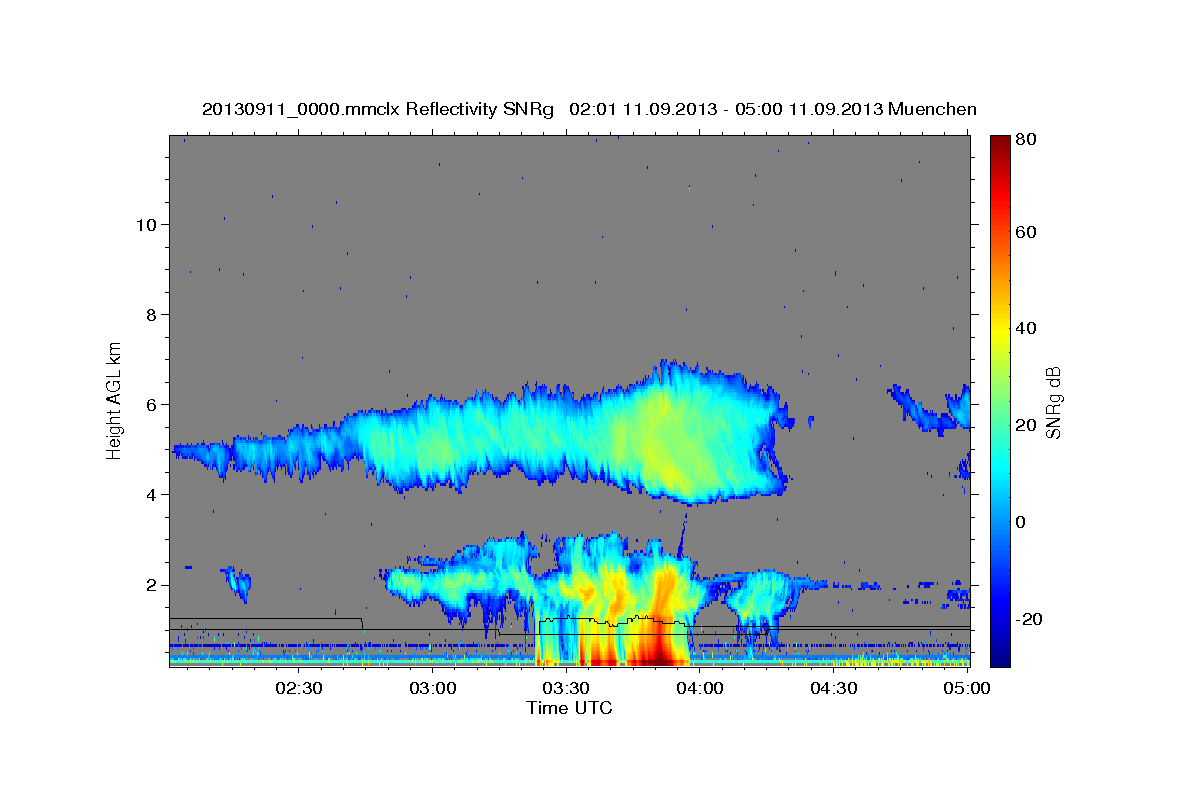
Task: Click the 'Height AGL km' axis label
Action: point(115,399)
